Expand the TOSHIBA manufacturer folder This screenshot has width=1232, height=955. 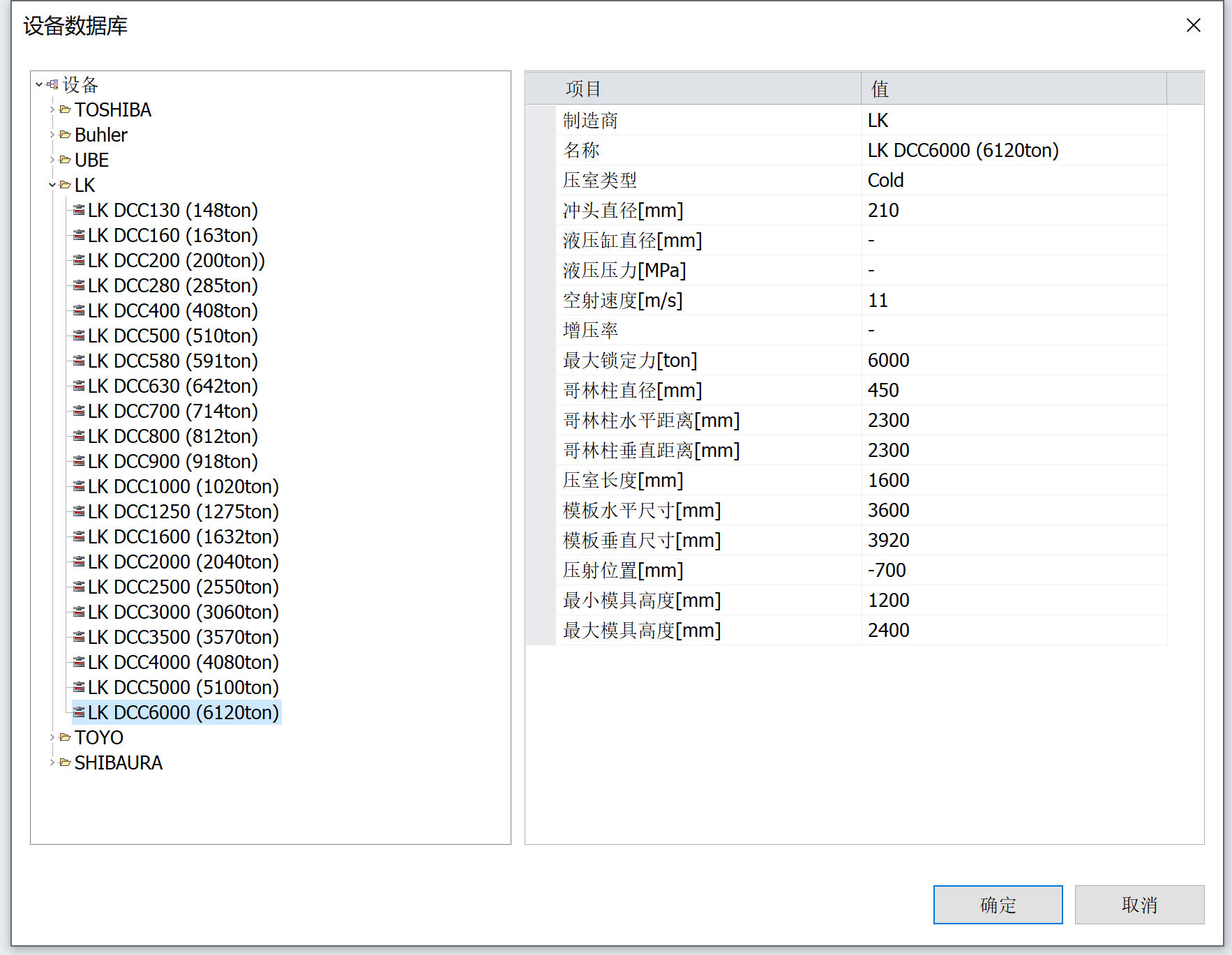(x=52, y=110)
